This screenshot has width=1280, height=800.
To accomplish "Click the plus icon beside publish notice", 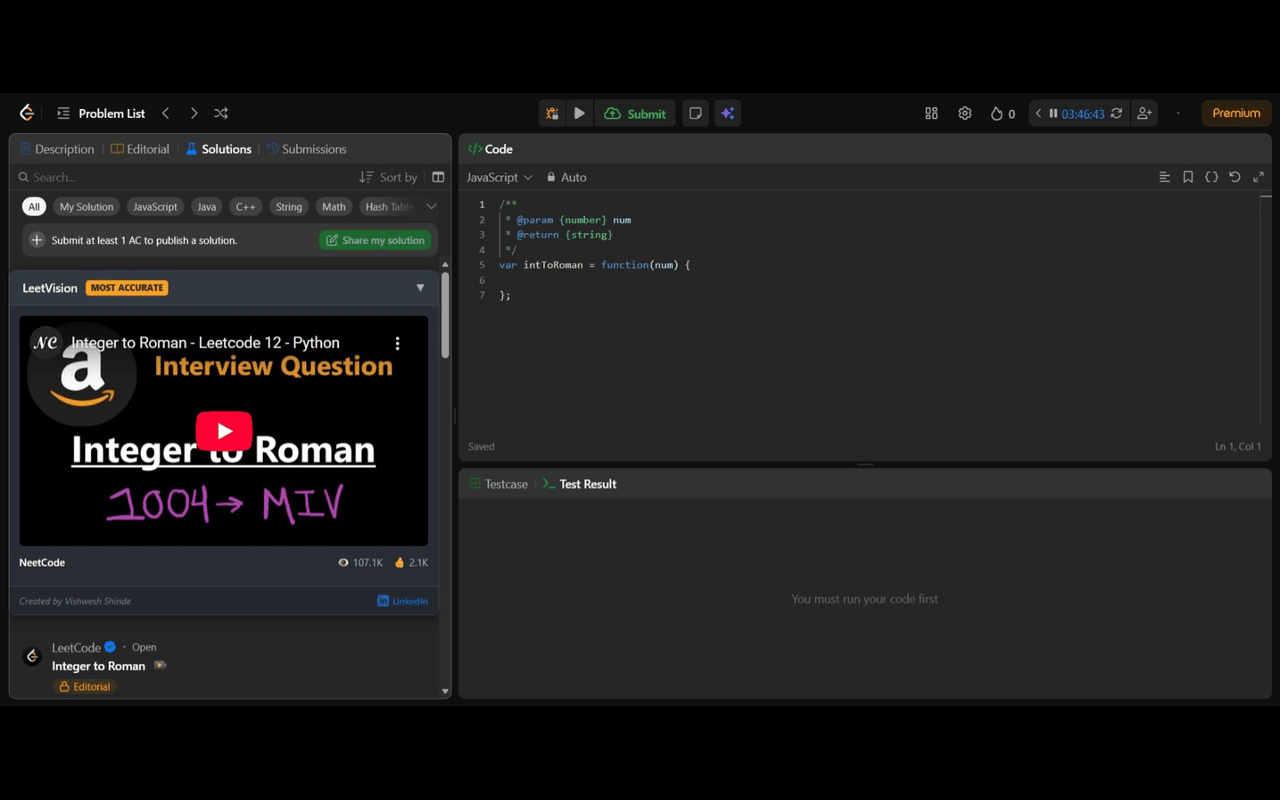I will pyautogui.click(x=37, y=240).
